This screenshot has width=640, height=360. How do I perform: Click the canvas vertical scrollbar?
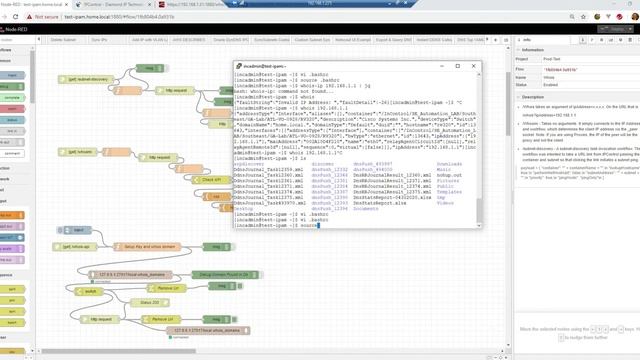pos(508,103)
